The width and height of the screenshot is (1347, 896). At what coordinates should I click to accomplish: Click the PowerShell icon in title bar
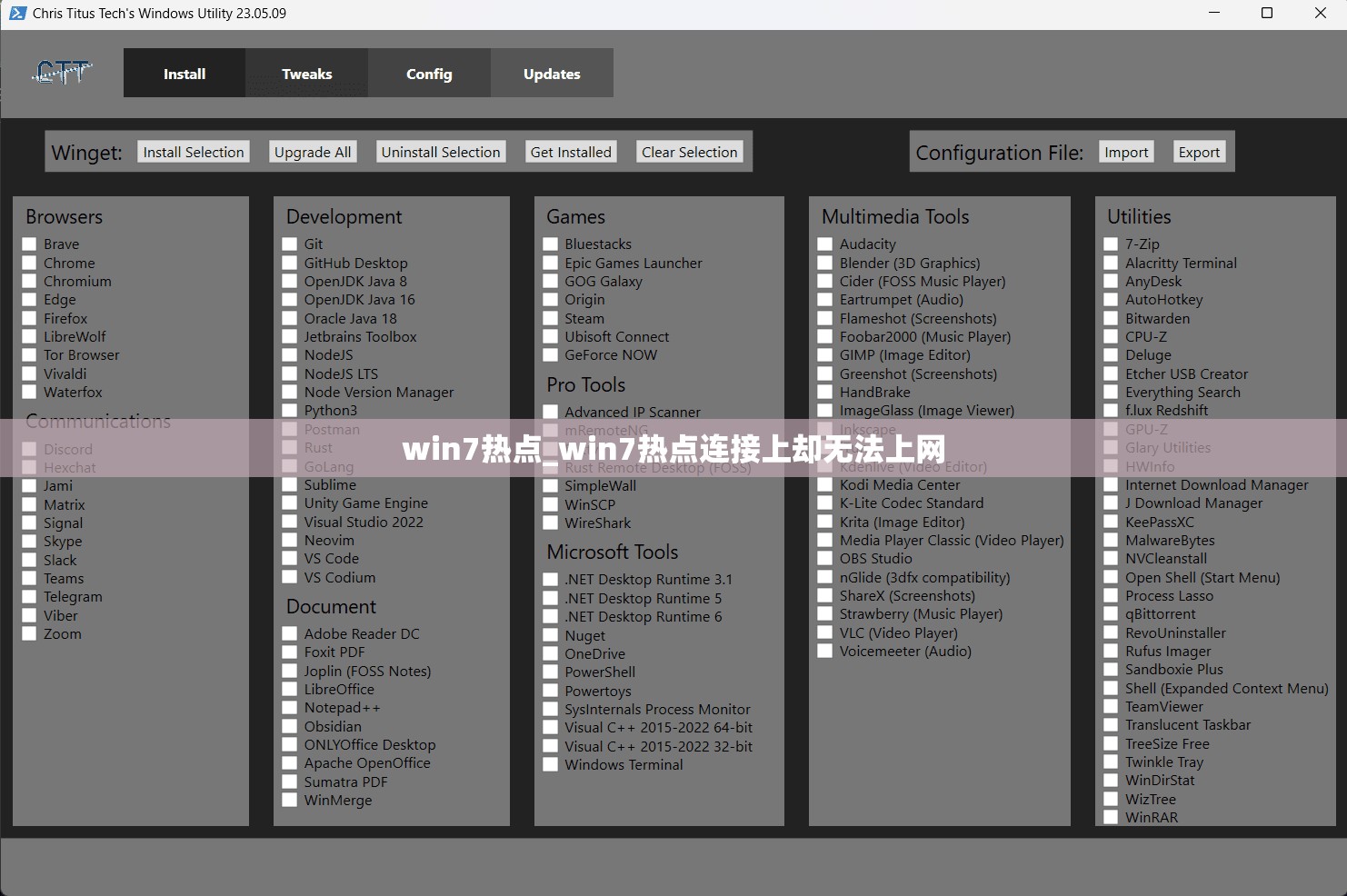tap(17, 13)
